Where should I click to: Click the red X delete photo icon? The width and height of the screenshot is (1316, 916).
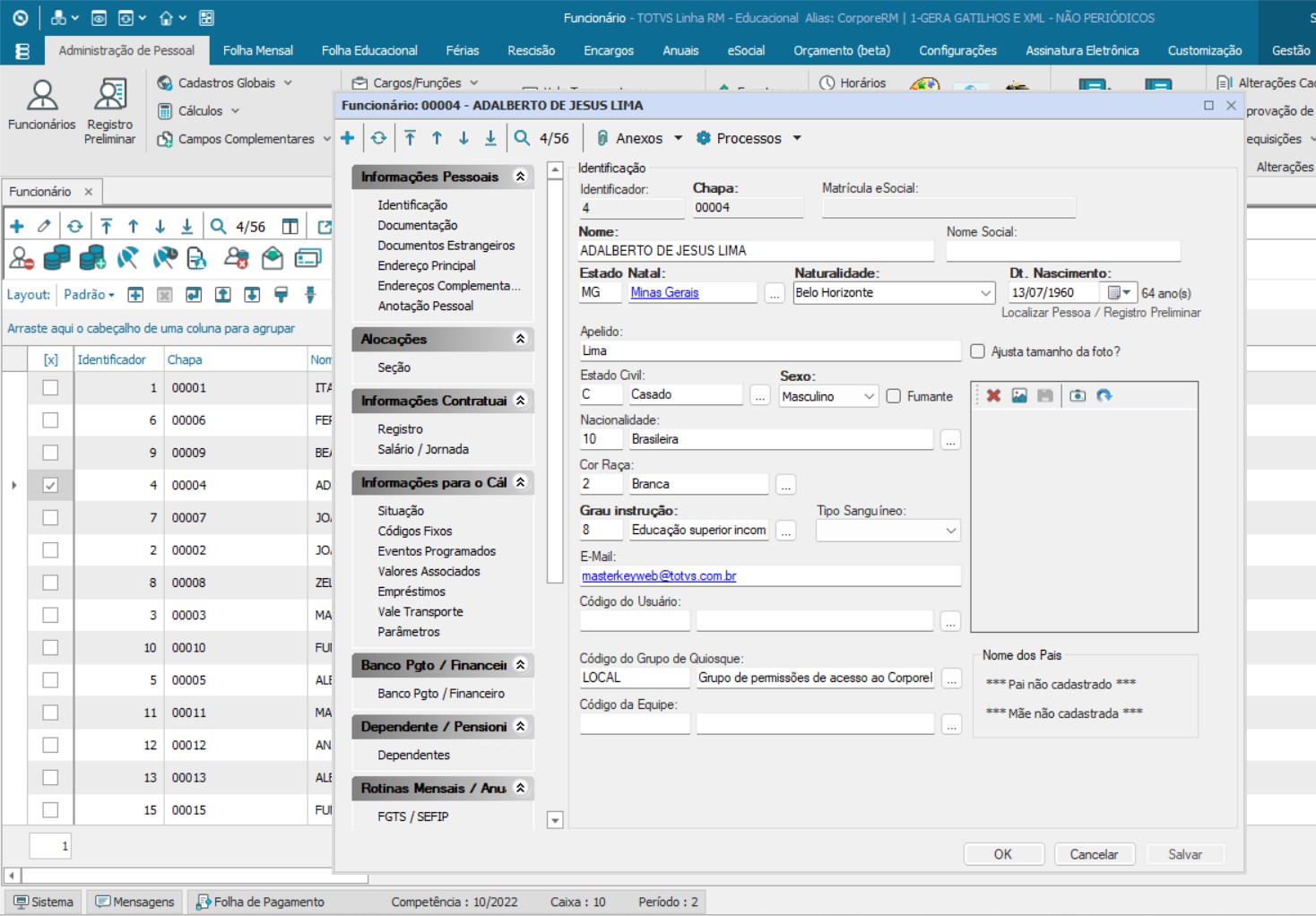[993, 395]
